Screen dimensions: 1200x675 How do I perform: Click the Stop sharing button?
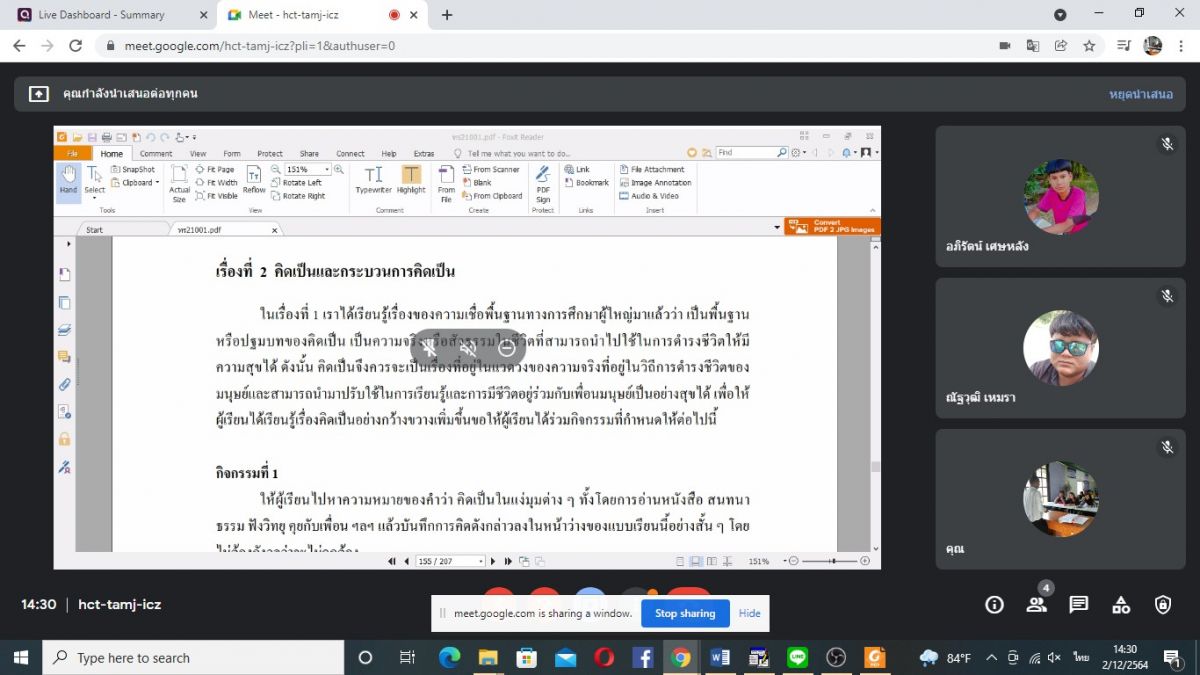coord(684,613)
